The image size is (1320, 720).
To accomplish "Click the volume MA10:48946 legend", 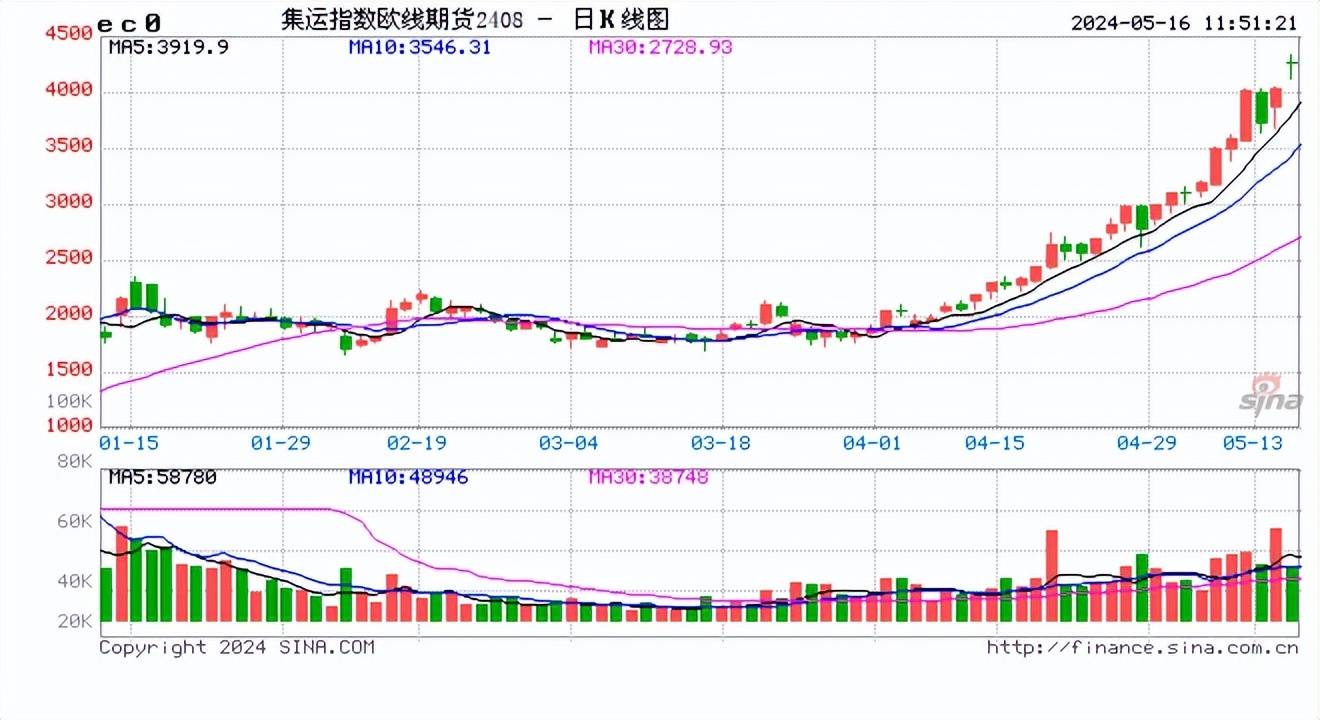I will point(408,477).
